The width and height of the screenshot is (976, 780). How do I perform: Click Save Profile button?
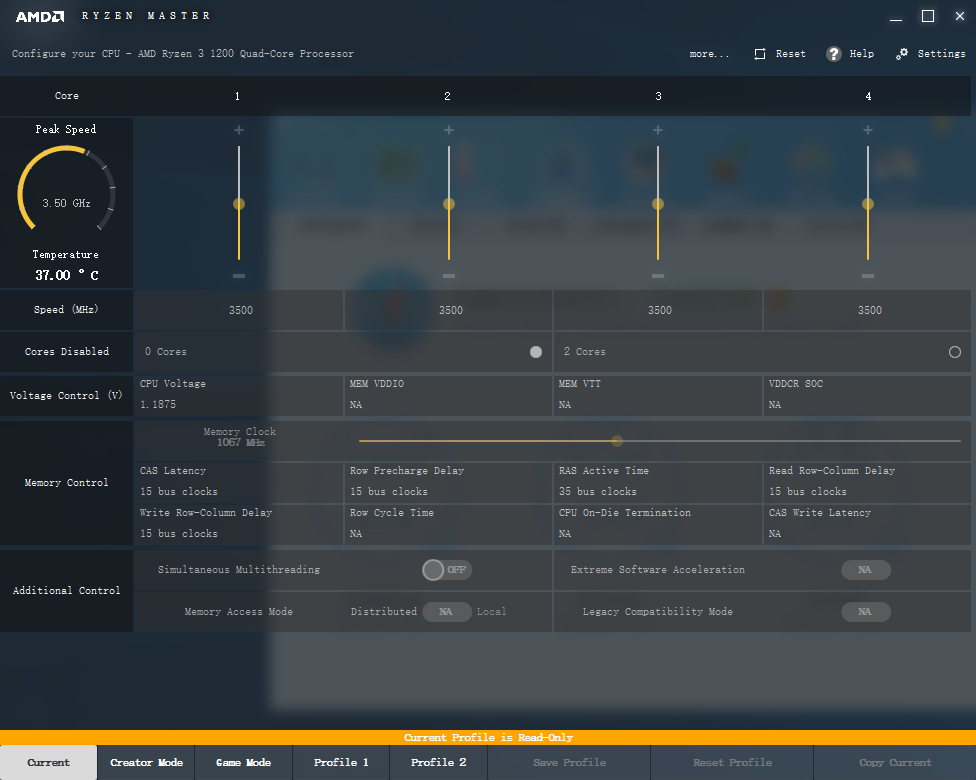[x=569, y=763]
